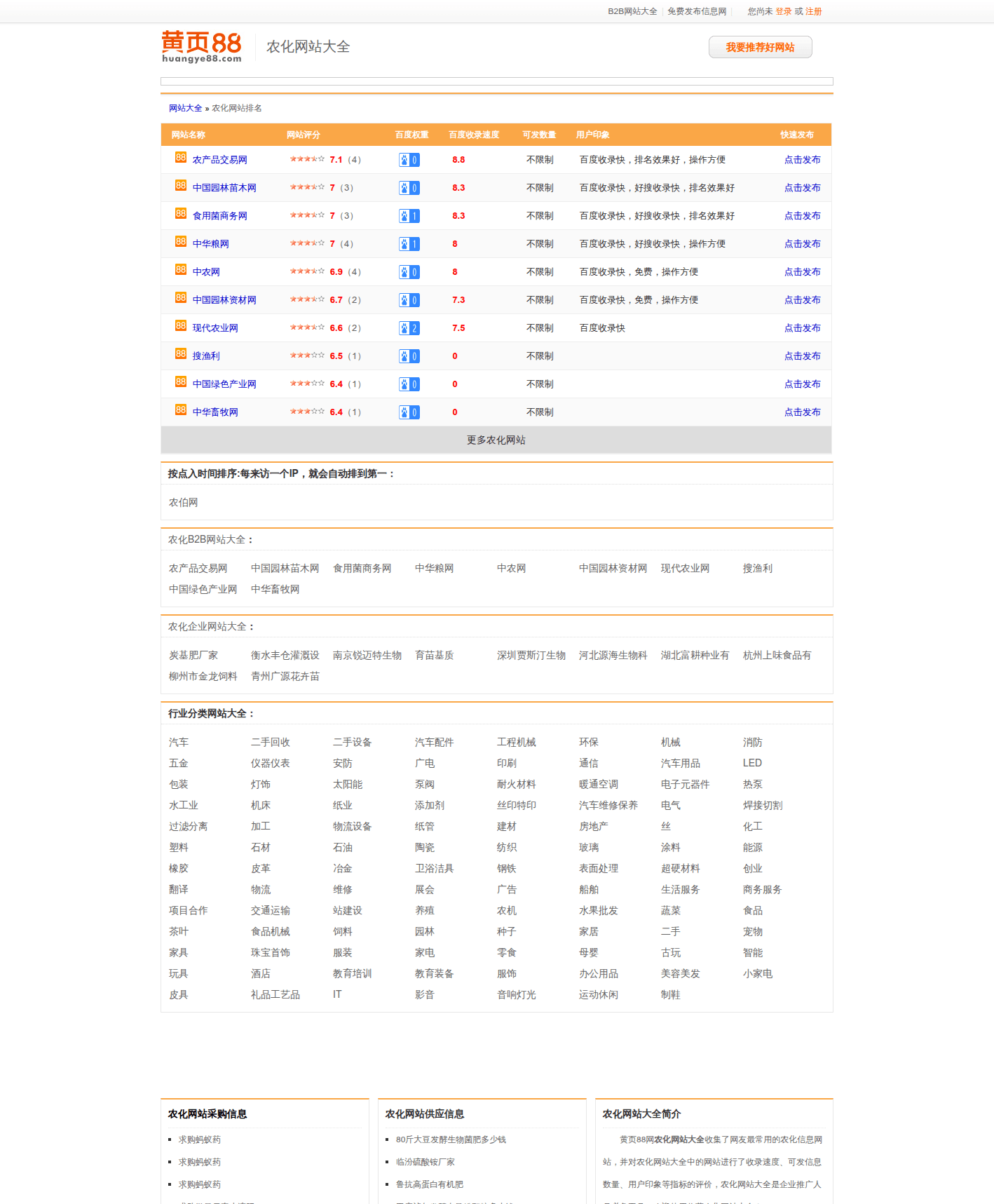Click the 88 icon next to 中农网
Image resolution: width=994 pixels, height=1204 pixels.
coord(181,270)
